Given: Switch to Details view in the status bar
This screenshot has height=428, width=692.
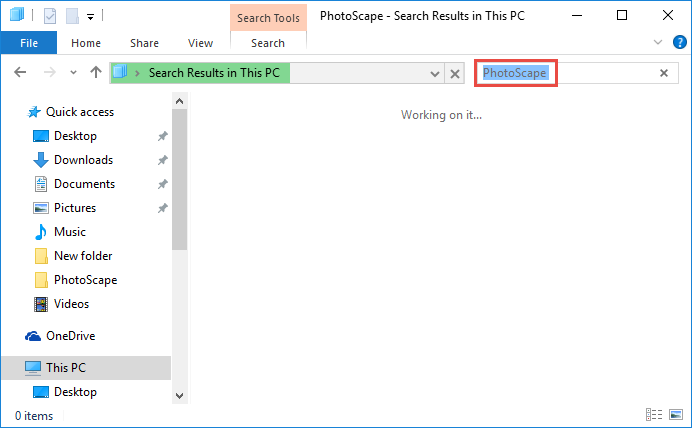Looking at the screenshot, I should click(654, 415).
